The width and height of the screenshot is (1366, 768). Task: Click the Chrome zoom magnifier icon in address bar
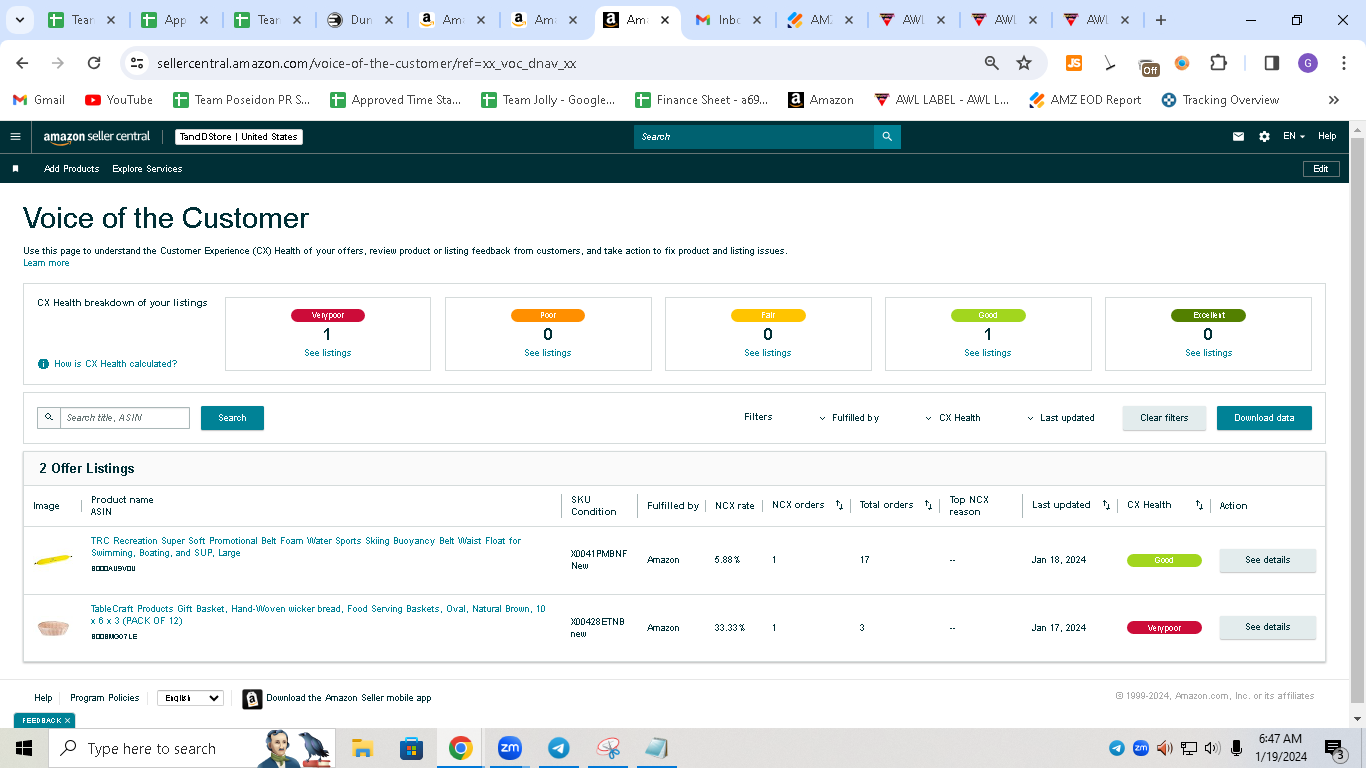(x=992, y=63)
